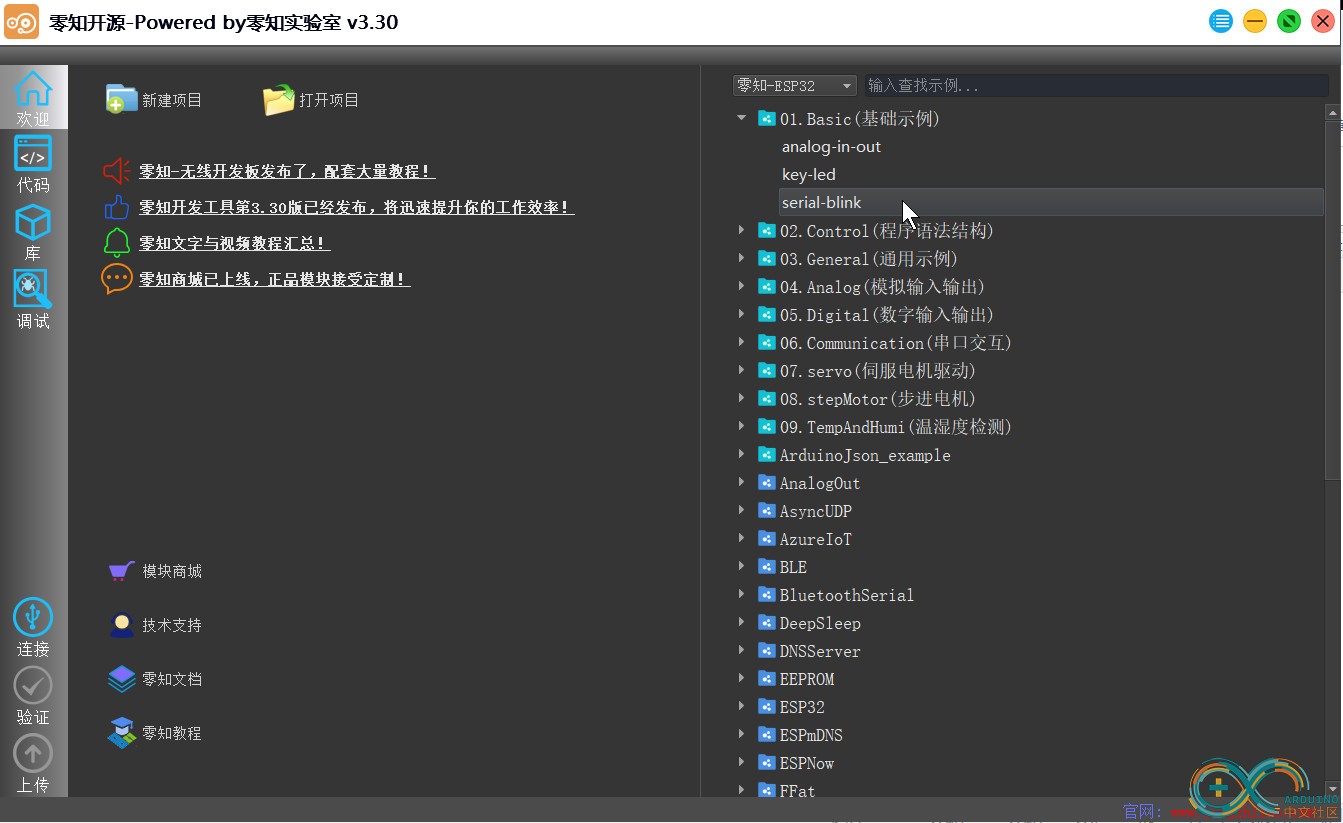Click the 输入查找示例 search field
The width and height of the screenshot is (1343, 823).
pos(1096,86)
